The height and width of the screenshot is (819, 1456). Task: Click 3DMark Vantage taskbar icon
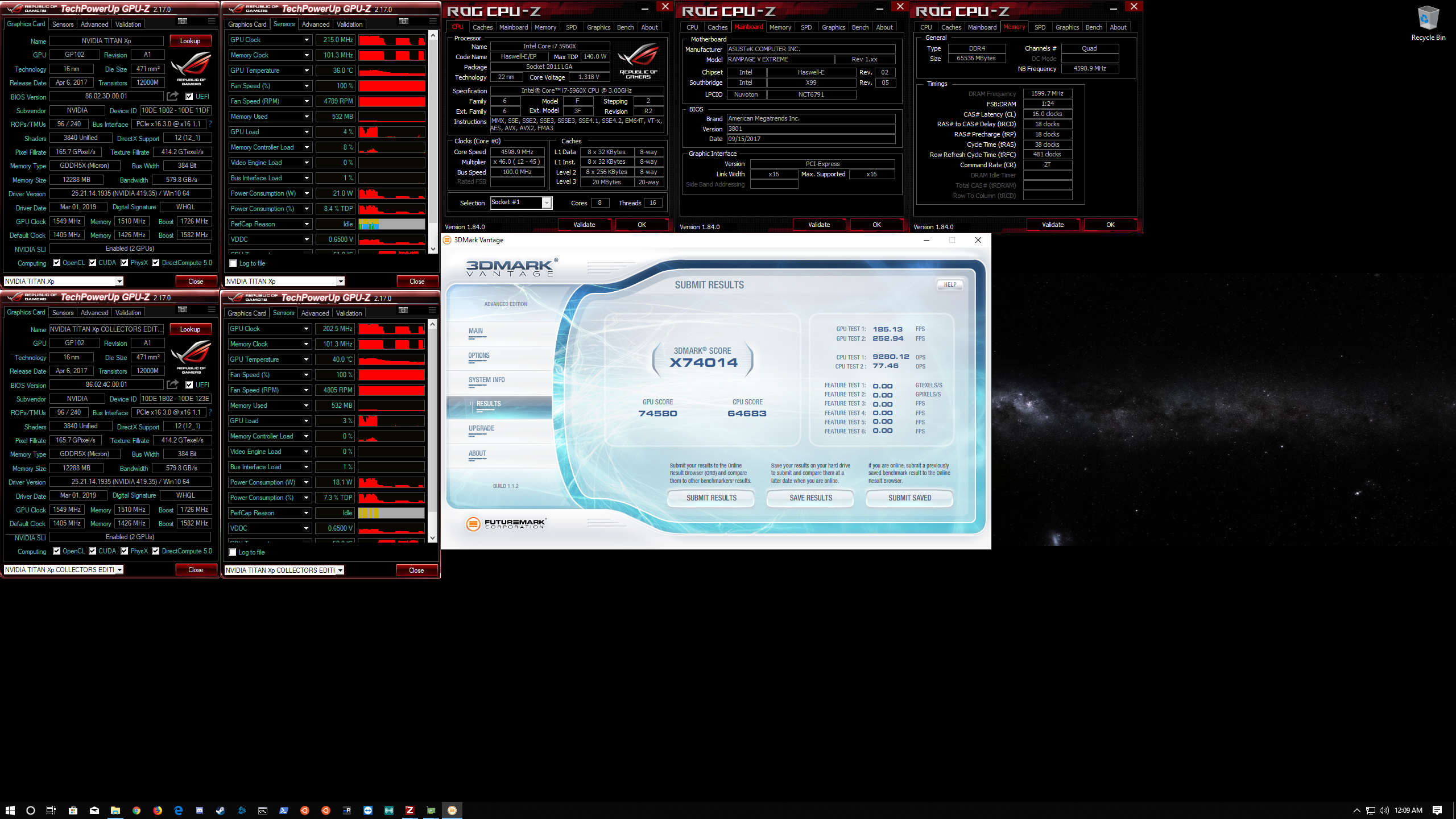[452, 810]
